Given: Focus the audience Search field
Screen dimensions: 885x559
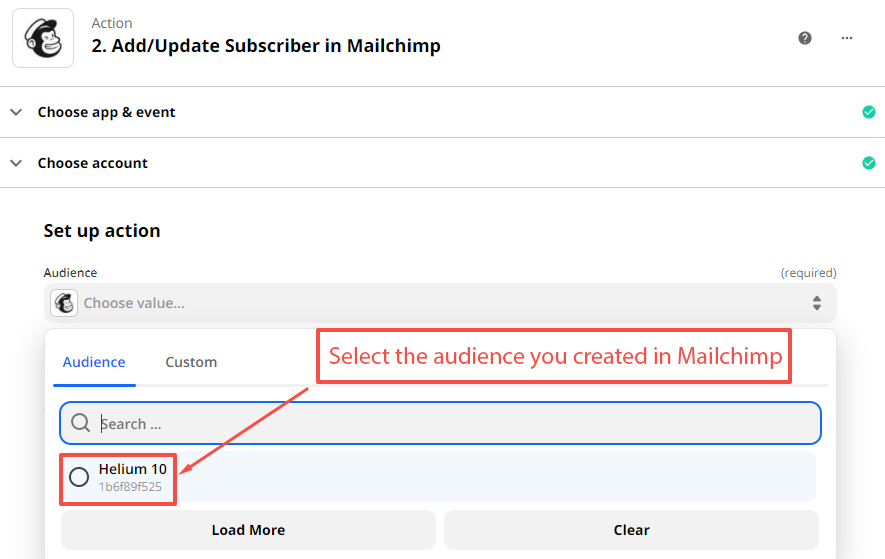Looking at the screenshot, I should (x=450, y=424).
